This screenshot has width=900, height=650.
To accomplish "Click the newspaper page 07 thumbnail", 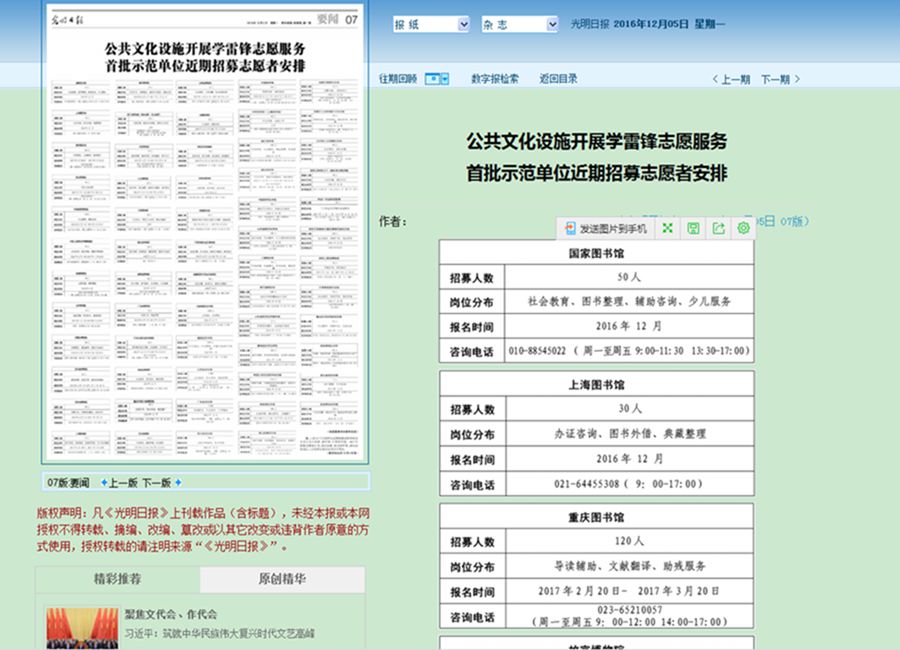I will tap(205, 233).
